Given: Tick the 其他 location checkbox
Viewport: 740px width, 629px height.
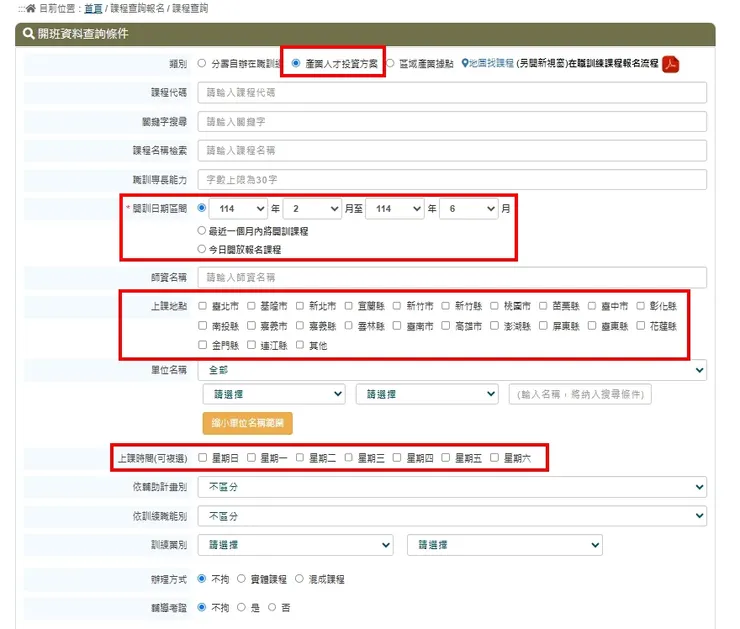Looking at the screenshot, I should (300, 345).
